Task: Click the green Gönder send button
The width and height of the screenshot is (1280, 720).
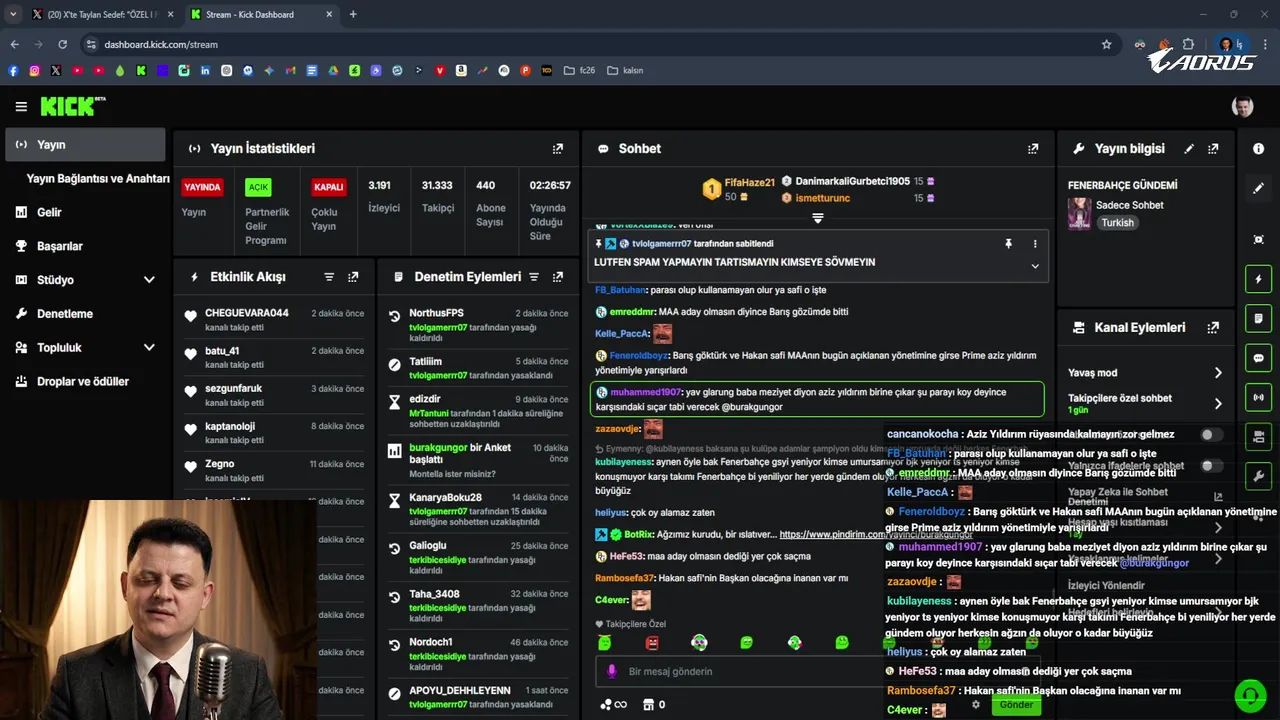Action: (1016, 704)
